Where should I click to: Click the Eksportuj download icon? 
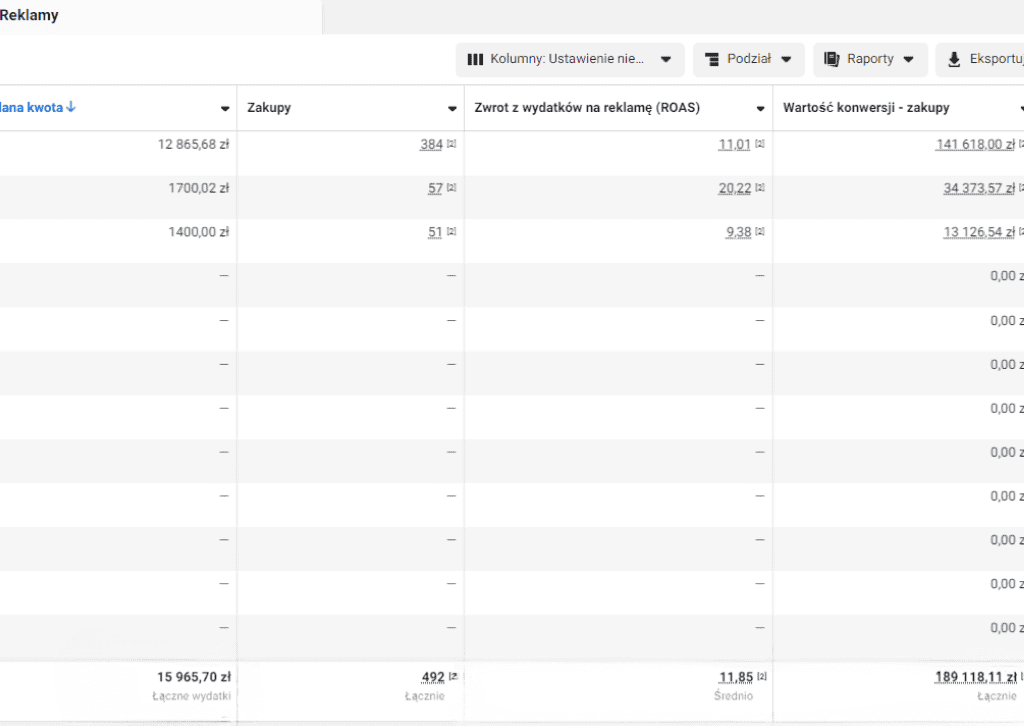coord(954,59)
